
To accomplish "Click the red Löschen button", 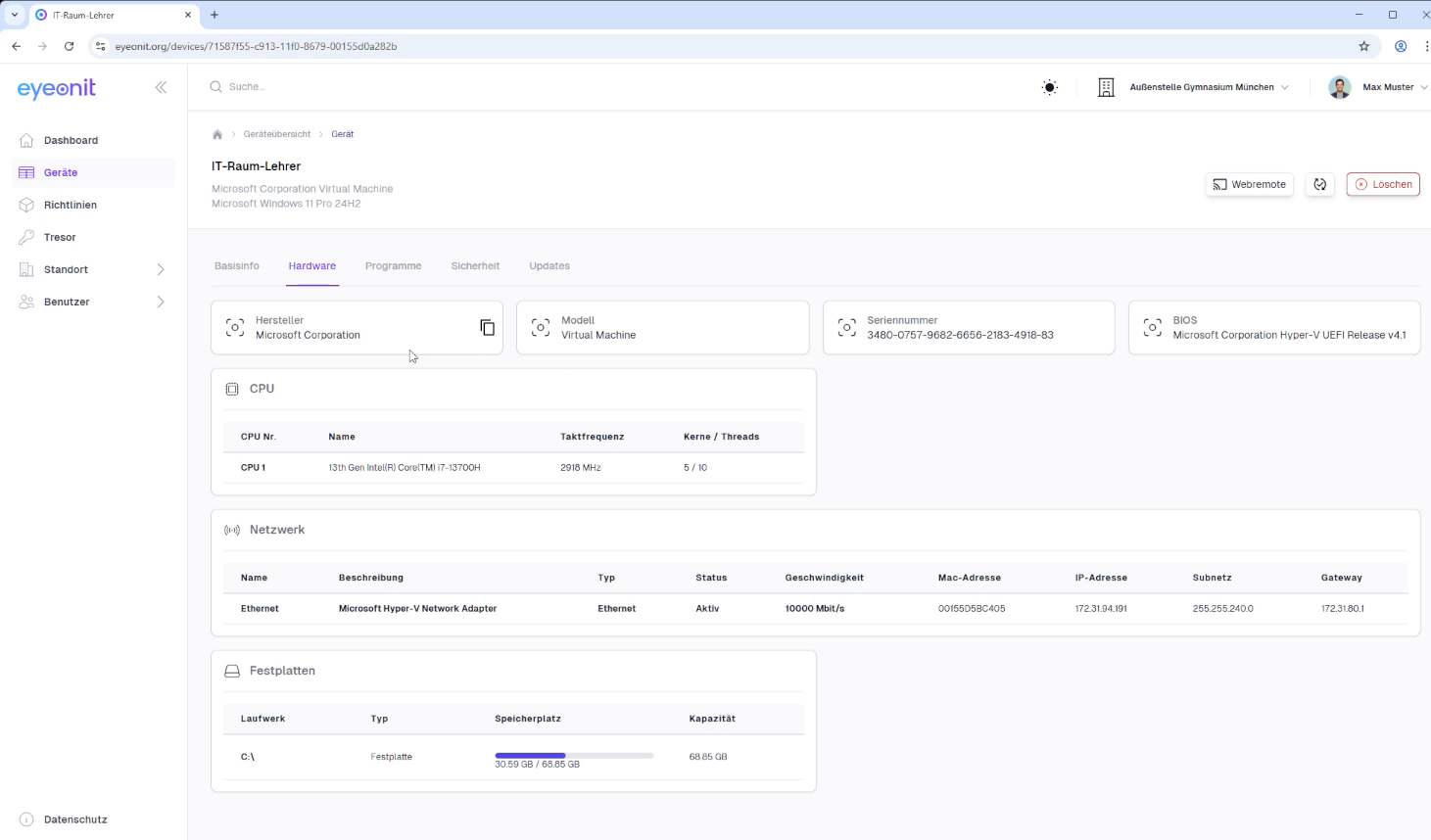I will point(1382,184).
